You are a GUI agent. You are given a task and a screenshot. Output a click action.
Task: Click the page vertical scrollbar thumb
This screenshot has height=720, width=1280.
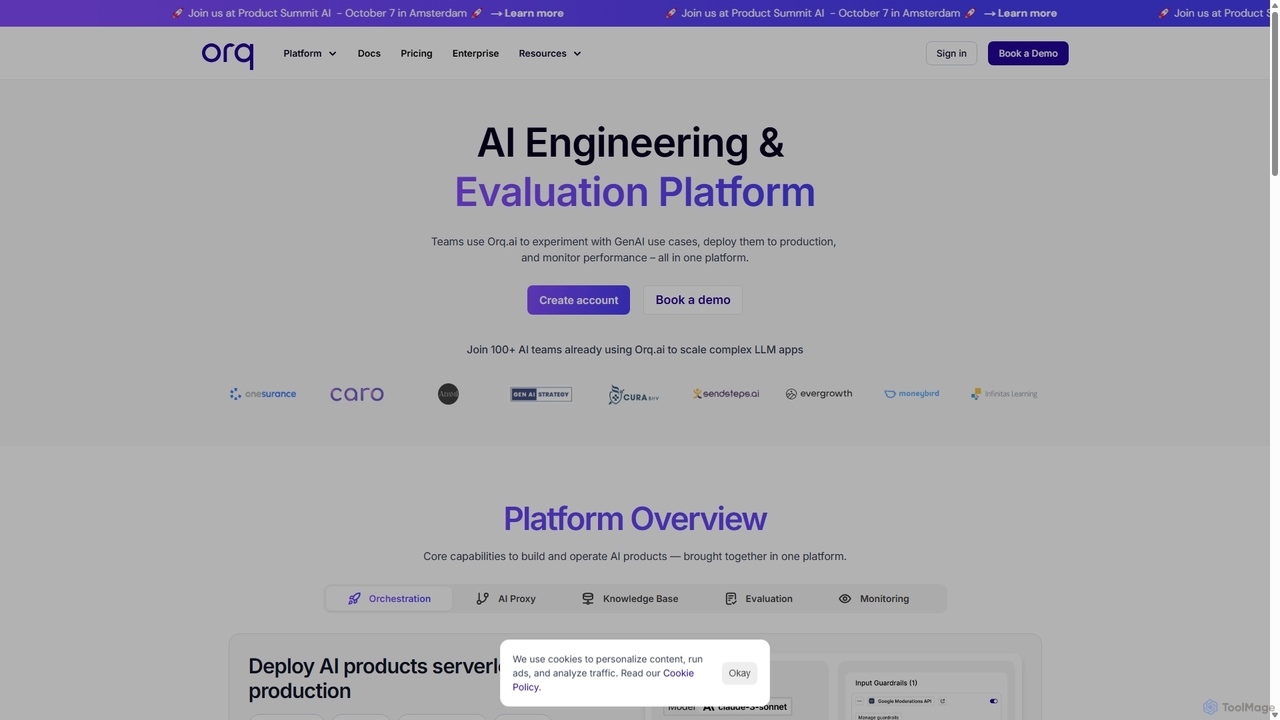[1274, 95]
